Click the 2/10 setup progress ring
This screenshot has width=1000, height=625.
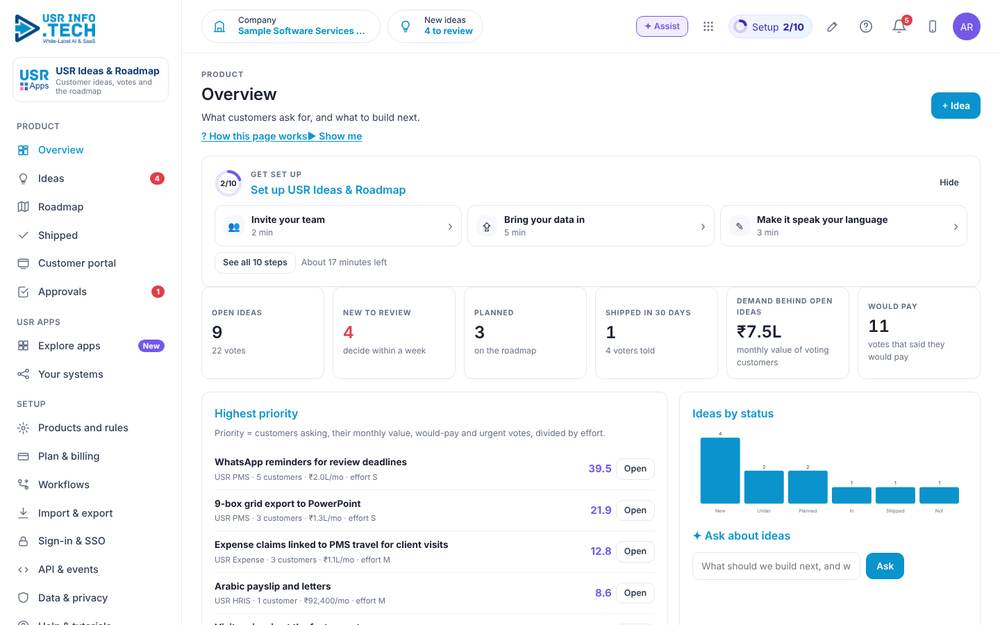pos(228,183)
